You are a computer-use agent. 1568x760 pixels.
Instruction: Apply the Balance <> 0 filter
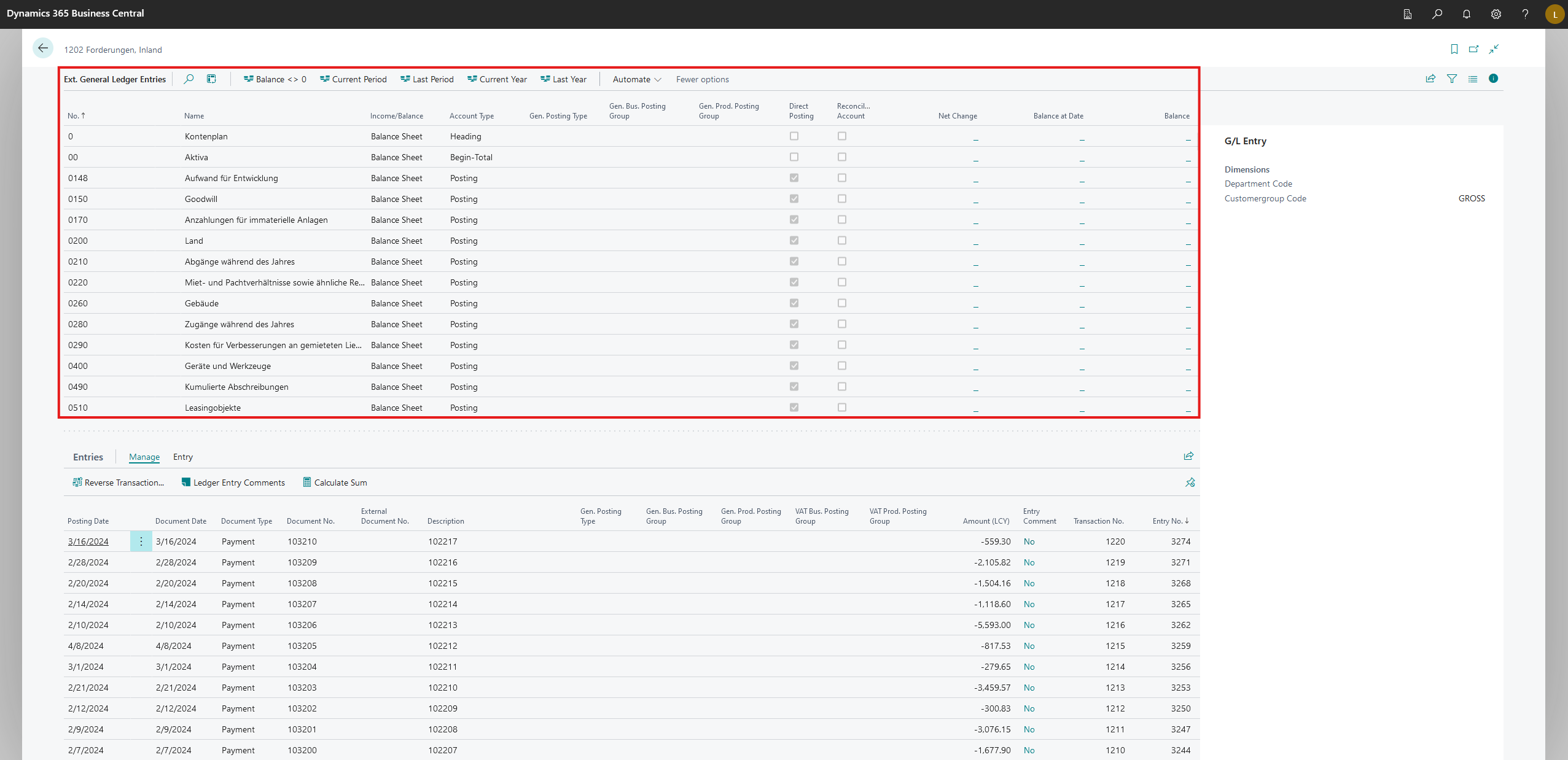(x=275, y=79)
